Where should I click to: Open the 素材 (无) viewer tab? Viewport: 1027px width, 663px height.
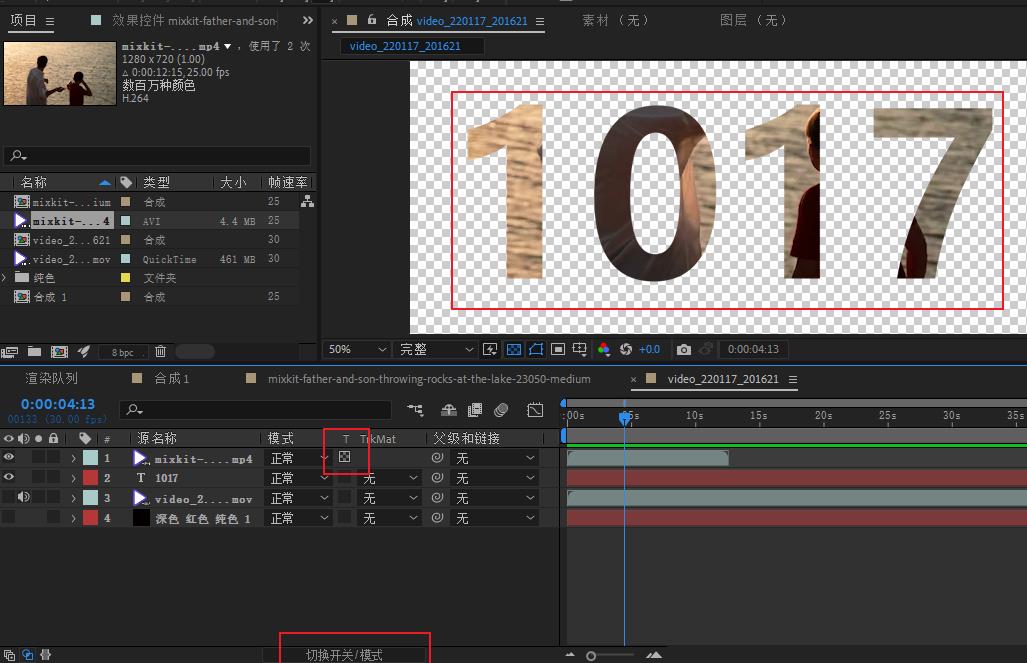pos(615,20)
